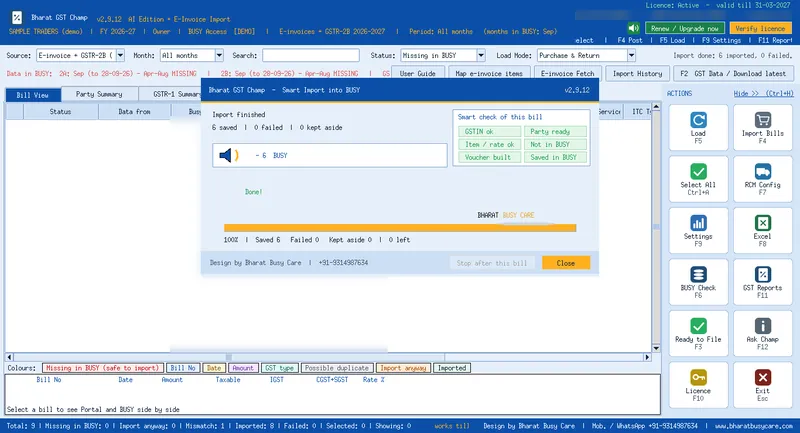The height and width of the screenshot is (433, 800).
Task: Click the GST type colour legend
Action: (279, 368)
